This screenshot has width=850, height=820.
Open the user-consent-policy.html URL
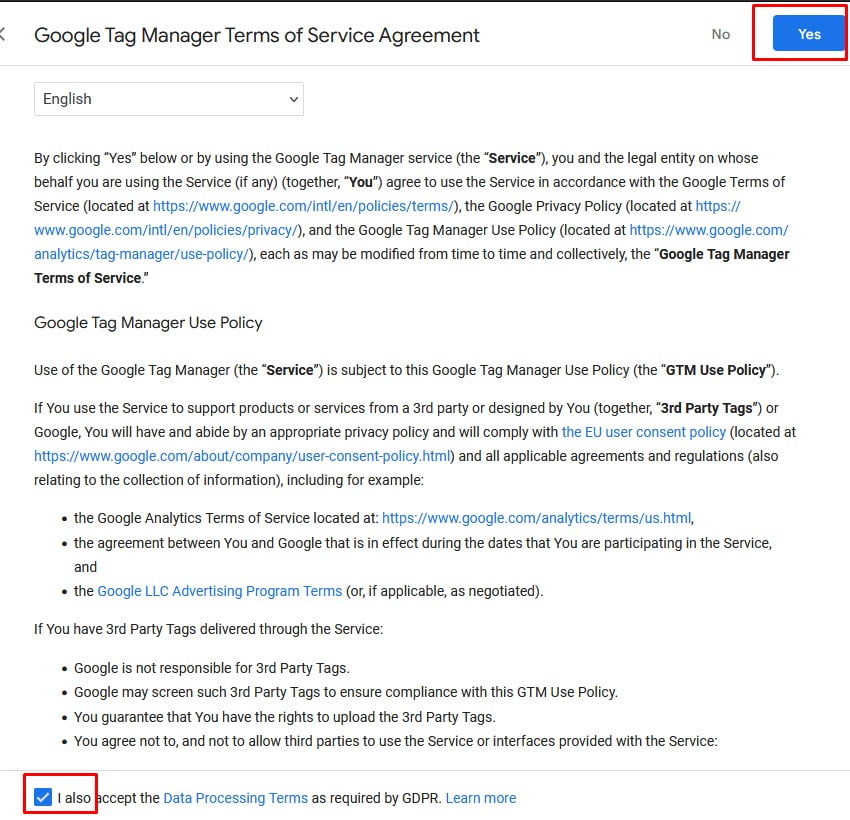(243, 456)
